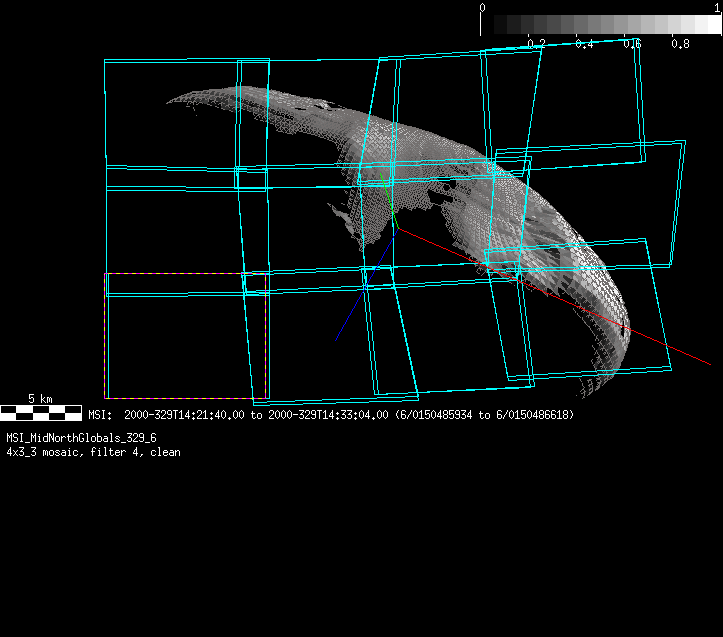Screen dimensions: 723x637
Task: Click the spacecraft clock range in parentheses
Action: (x=485, y=414)
